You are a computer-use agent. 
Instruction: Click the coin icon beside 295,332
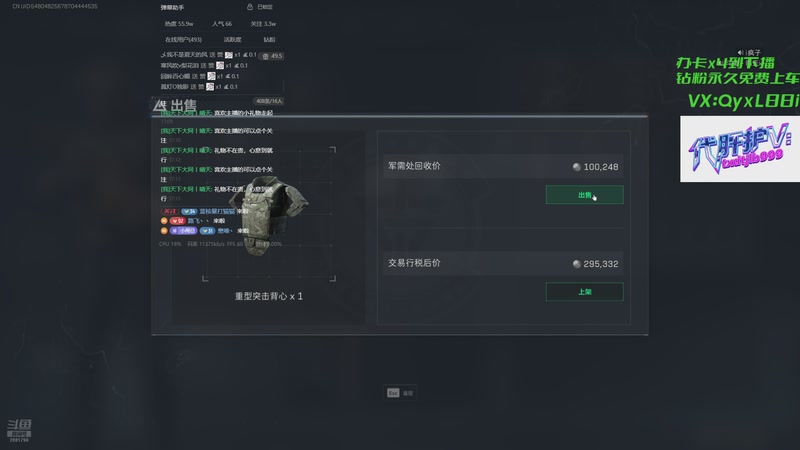pos(577,264)
